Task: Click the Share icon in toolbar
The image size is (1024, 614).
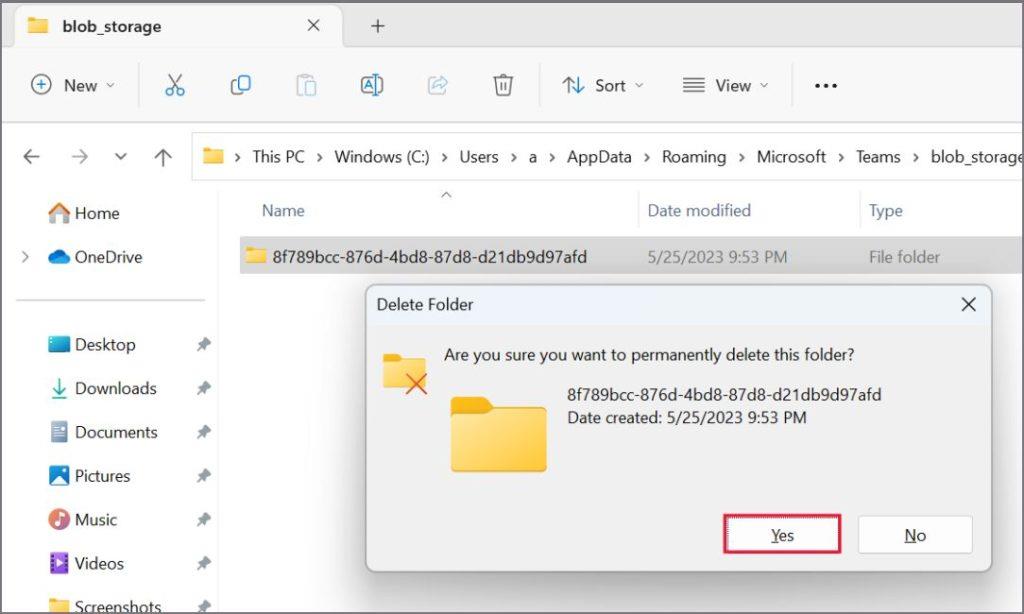Action: (438, 85)
